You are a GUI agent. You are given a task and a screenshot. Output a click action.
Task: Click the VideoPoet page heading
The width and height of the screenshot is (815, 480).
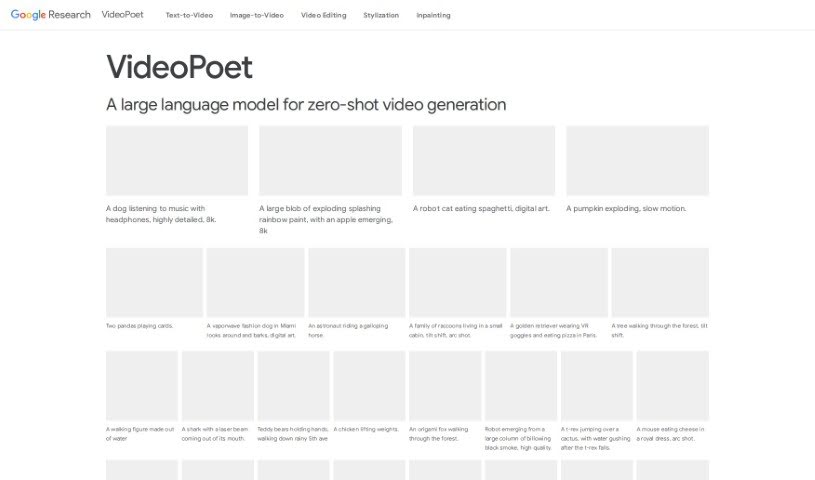[x=179, y=67]
